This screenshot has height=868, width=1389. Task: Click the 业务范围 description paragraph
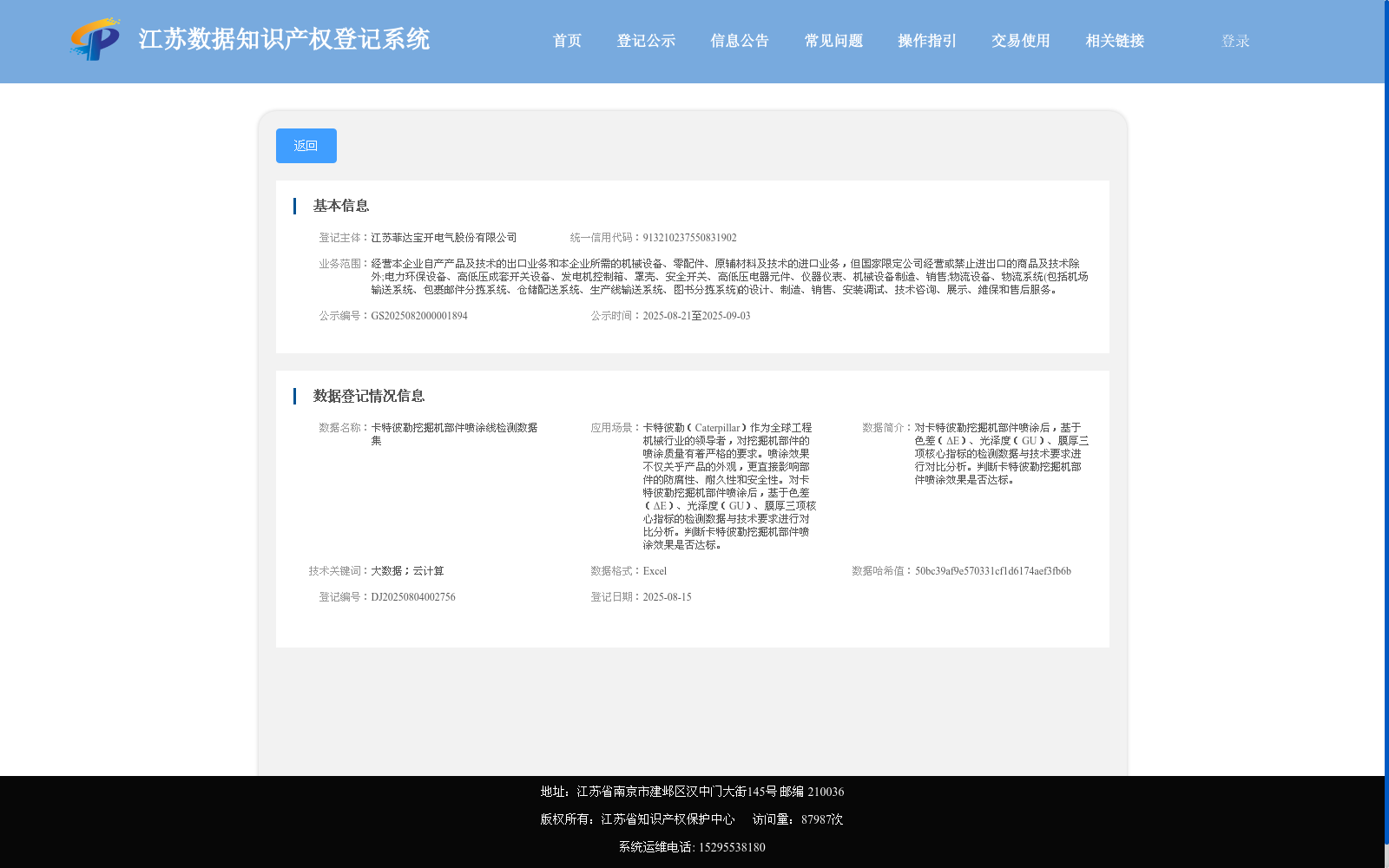(729, 277)
